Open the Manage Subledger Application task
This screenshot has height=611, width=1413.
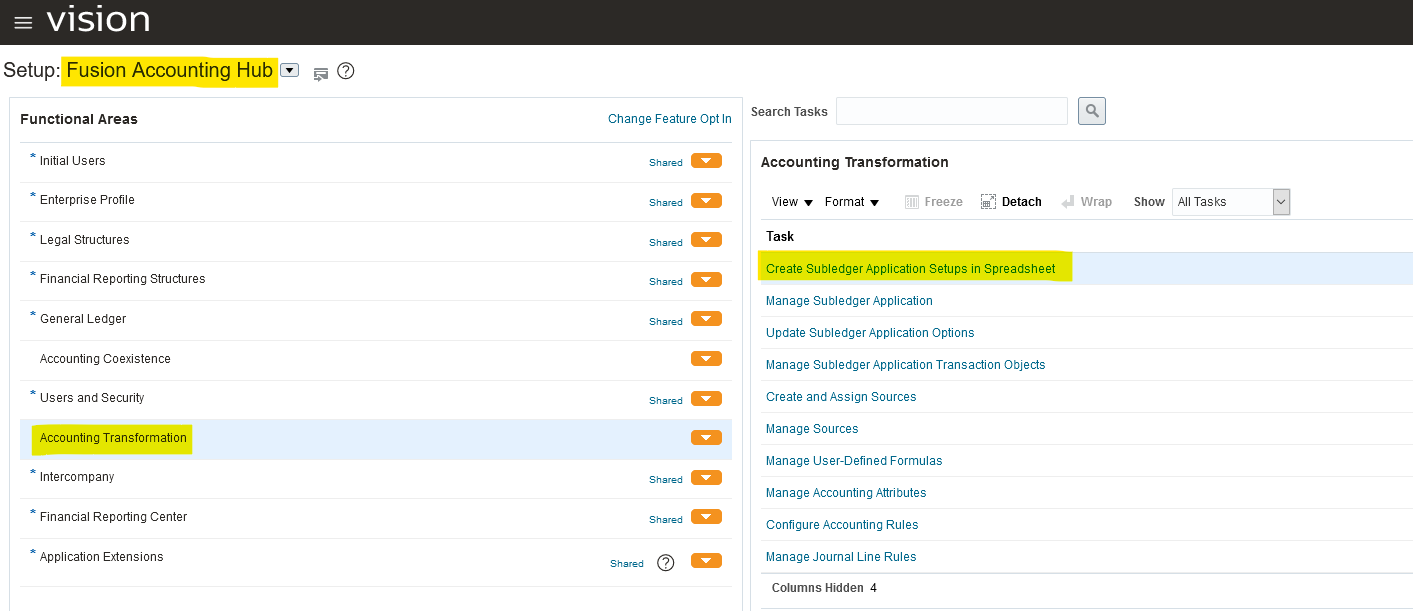849,301
